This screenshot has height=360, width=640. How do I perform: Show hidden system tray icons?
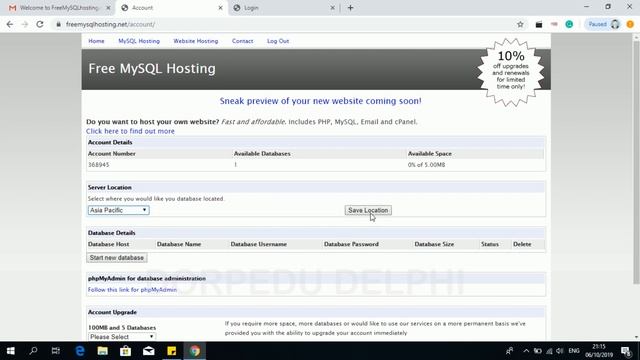(x=526, y=351)
